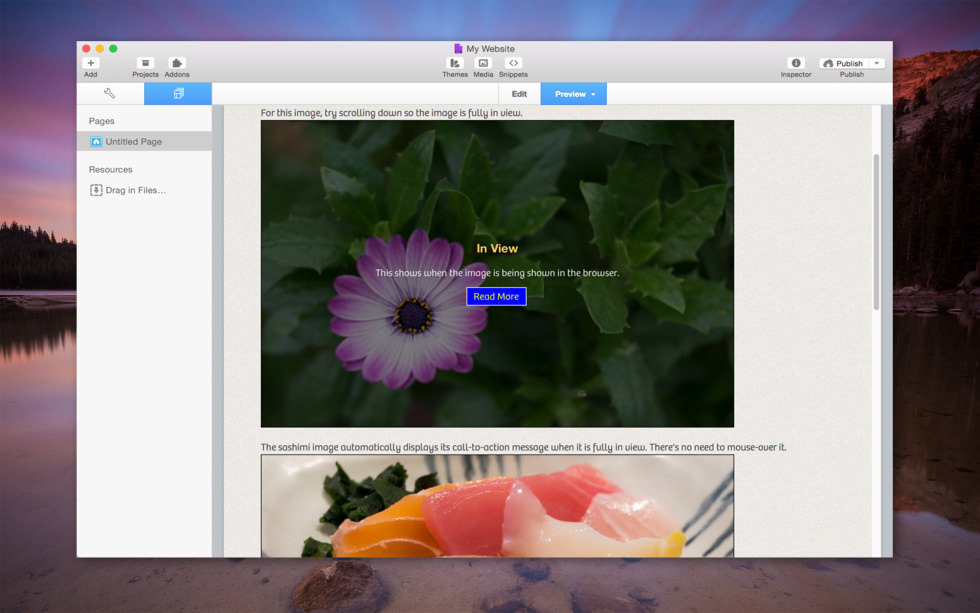This screenshot has width=980, height=613.
Task: Click the sashimi description paragraph
Action: coord(524,447)
